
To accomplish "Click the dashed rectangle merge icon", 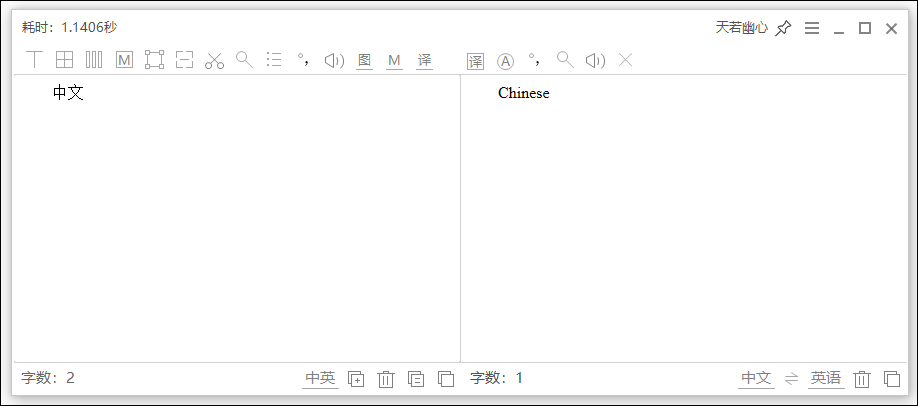I will pos(184,60).
